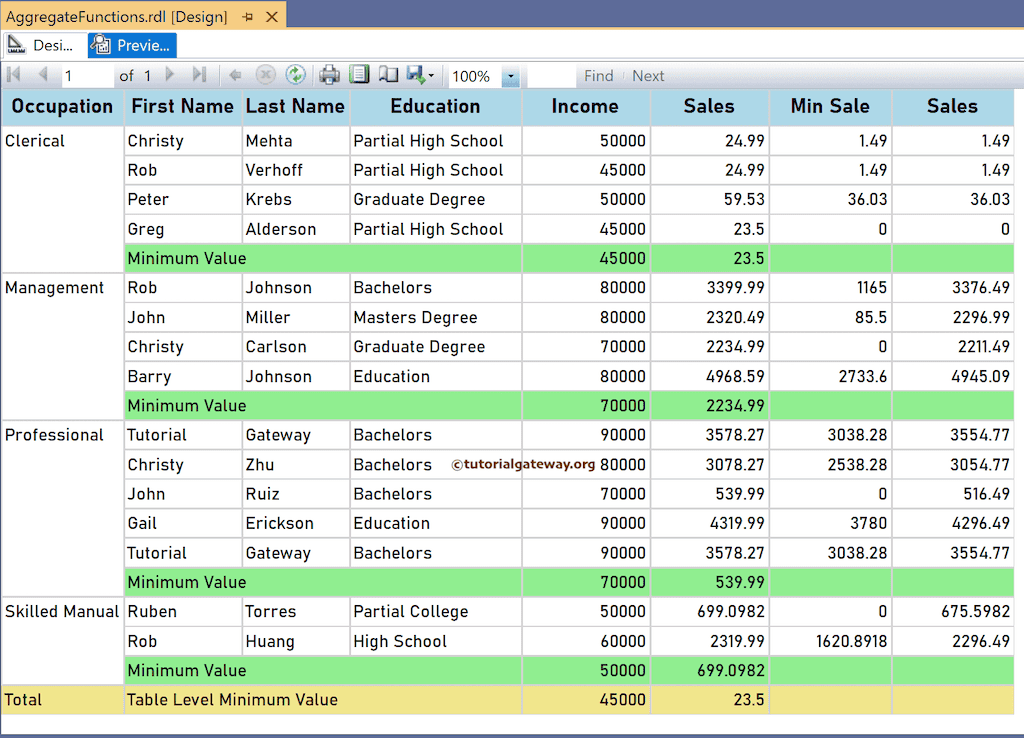Open the zoom percentage dropdown

coord(509,76)
